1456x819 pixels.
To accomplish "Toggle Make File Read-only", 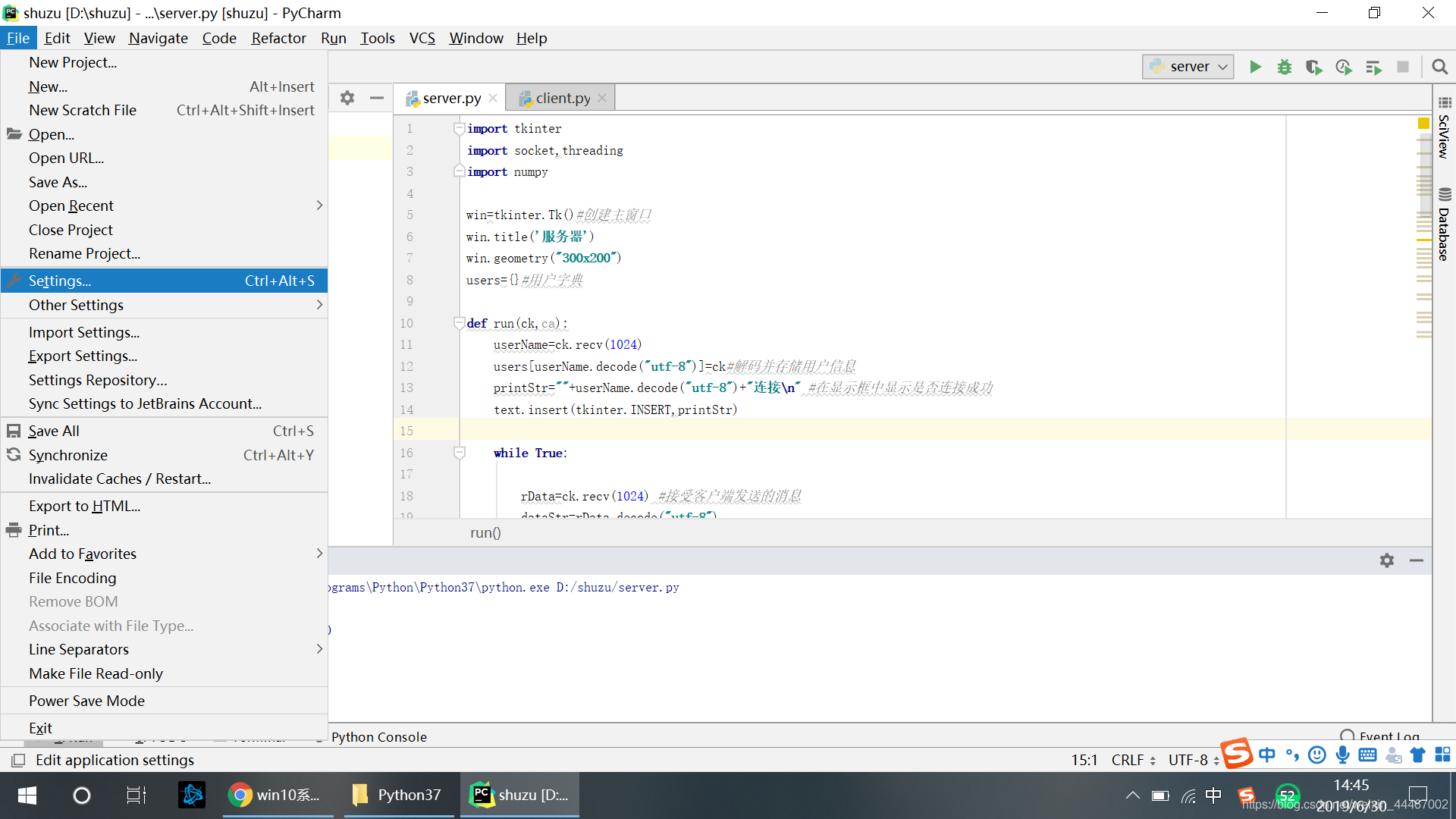I will [x=96, y=673].
